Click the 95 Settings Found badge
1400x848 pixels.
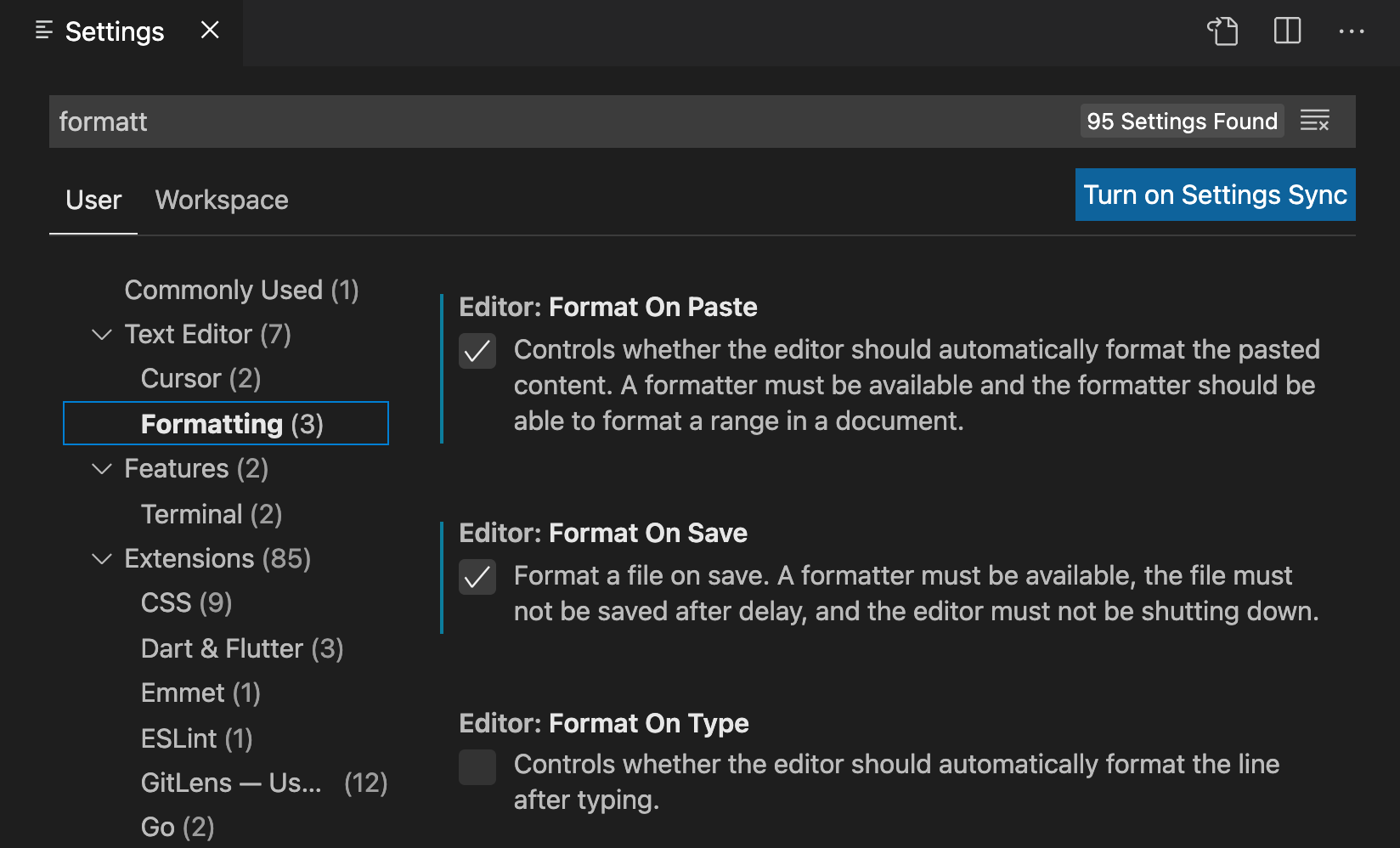1181,121
